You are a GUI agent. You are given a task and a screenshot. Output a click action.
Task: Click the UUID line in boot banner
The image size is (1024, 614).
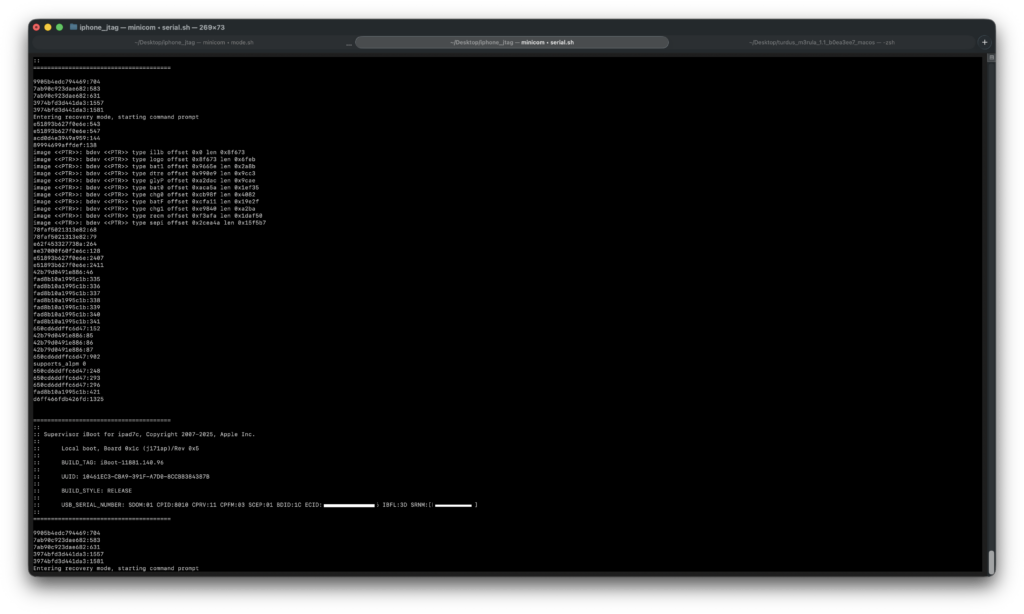pos(135,477)
